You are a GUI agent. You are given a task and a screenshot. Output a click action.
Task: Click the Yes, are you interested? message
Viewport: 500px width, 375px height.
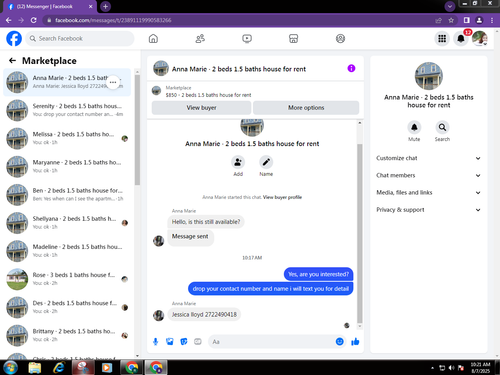(x=318, y=274)
